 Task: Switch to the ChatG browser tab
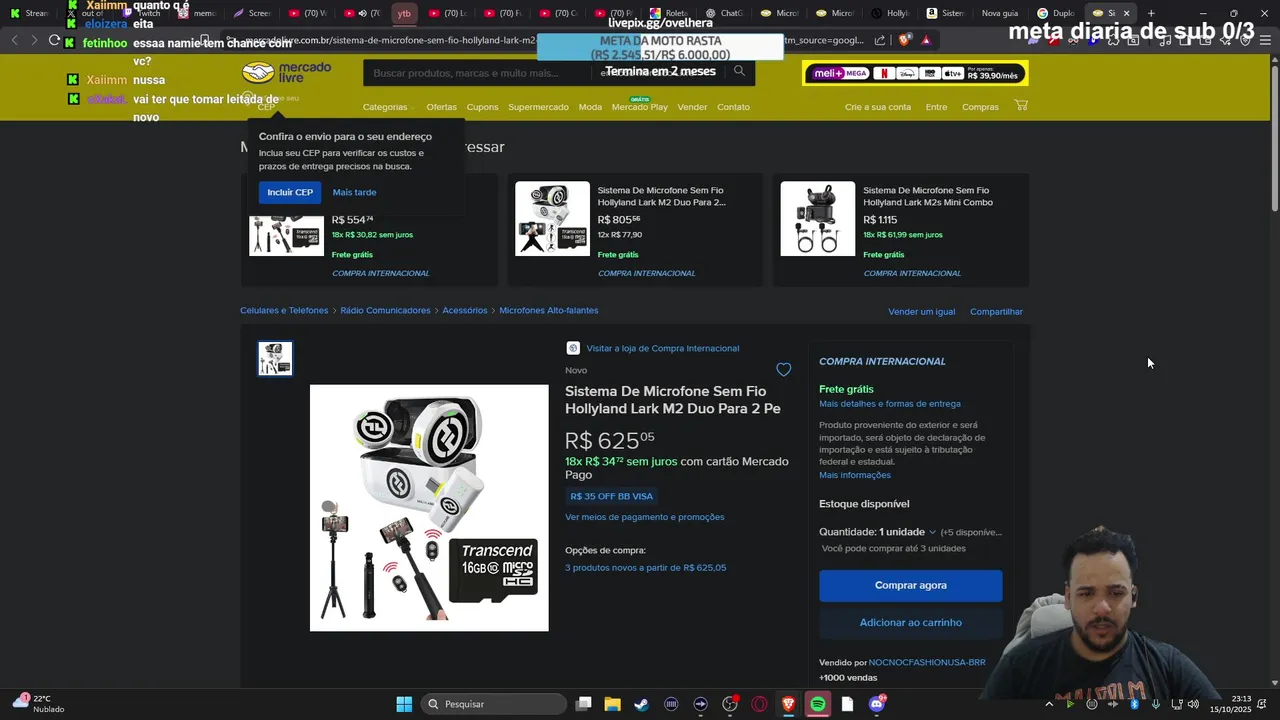724,13
